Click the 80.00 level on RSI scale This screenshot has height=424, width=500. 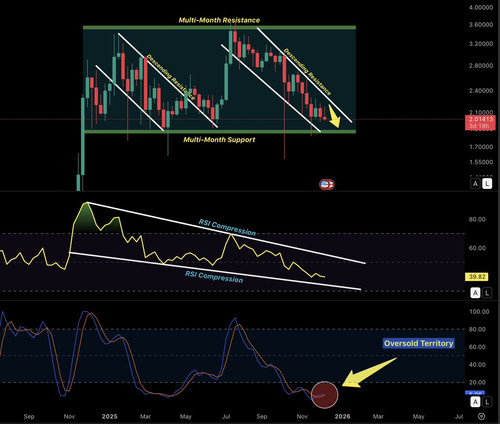(x=477, y=219)
